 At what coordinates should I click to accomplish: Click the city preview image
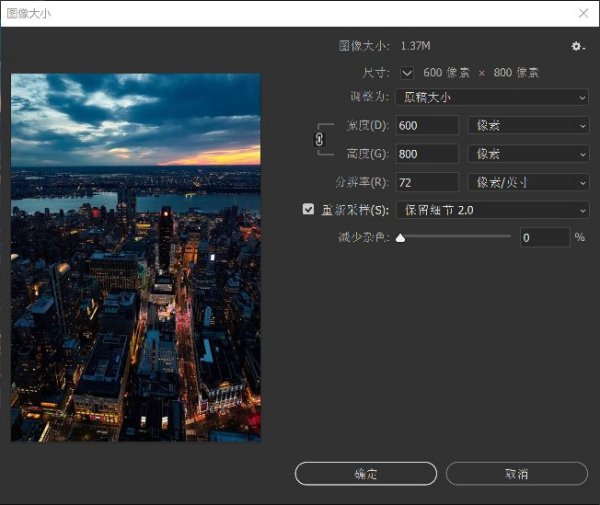[x=136, y=257]
